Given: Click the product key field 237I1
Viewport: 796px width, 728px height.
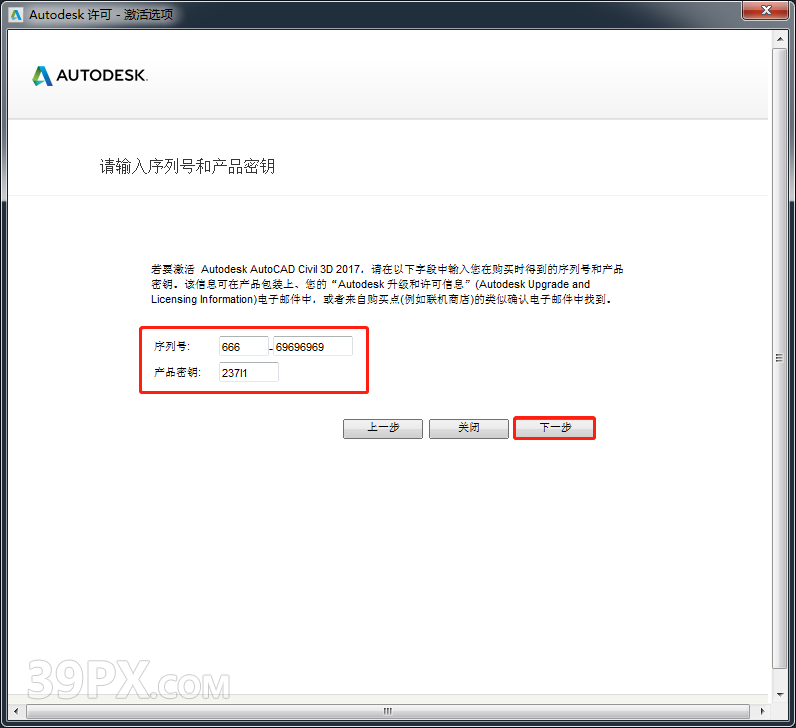Looking at the screenshot, I should click(249, 372).
